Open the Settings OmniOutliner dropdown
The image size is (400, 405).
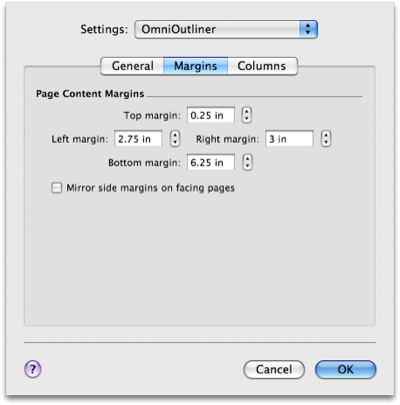point(226,29)
